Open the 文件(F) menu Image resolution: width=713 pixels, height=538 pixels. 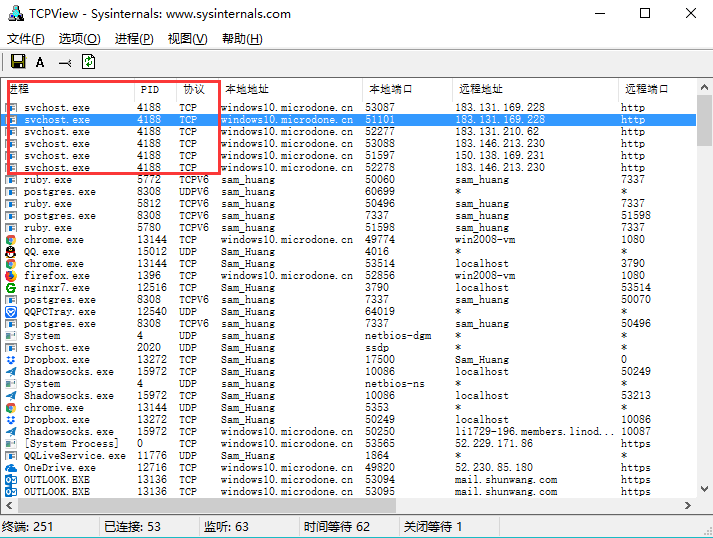(25, 39)
